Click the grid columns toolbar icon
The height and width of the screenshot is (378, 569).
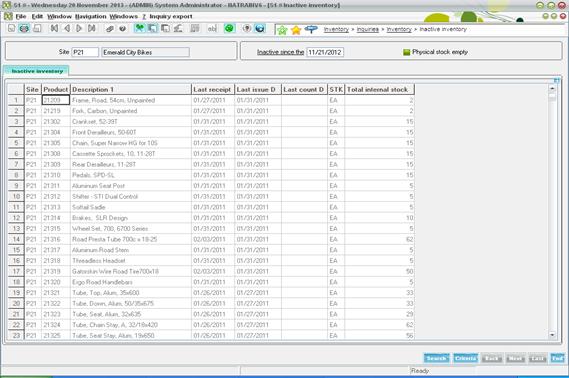[x=195, y=28]
